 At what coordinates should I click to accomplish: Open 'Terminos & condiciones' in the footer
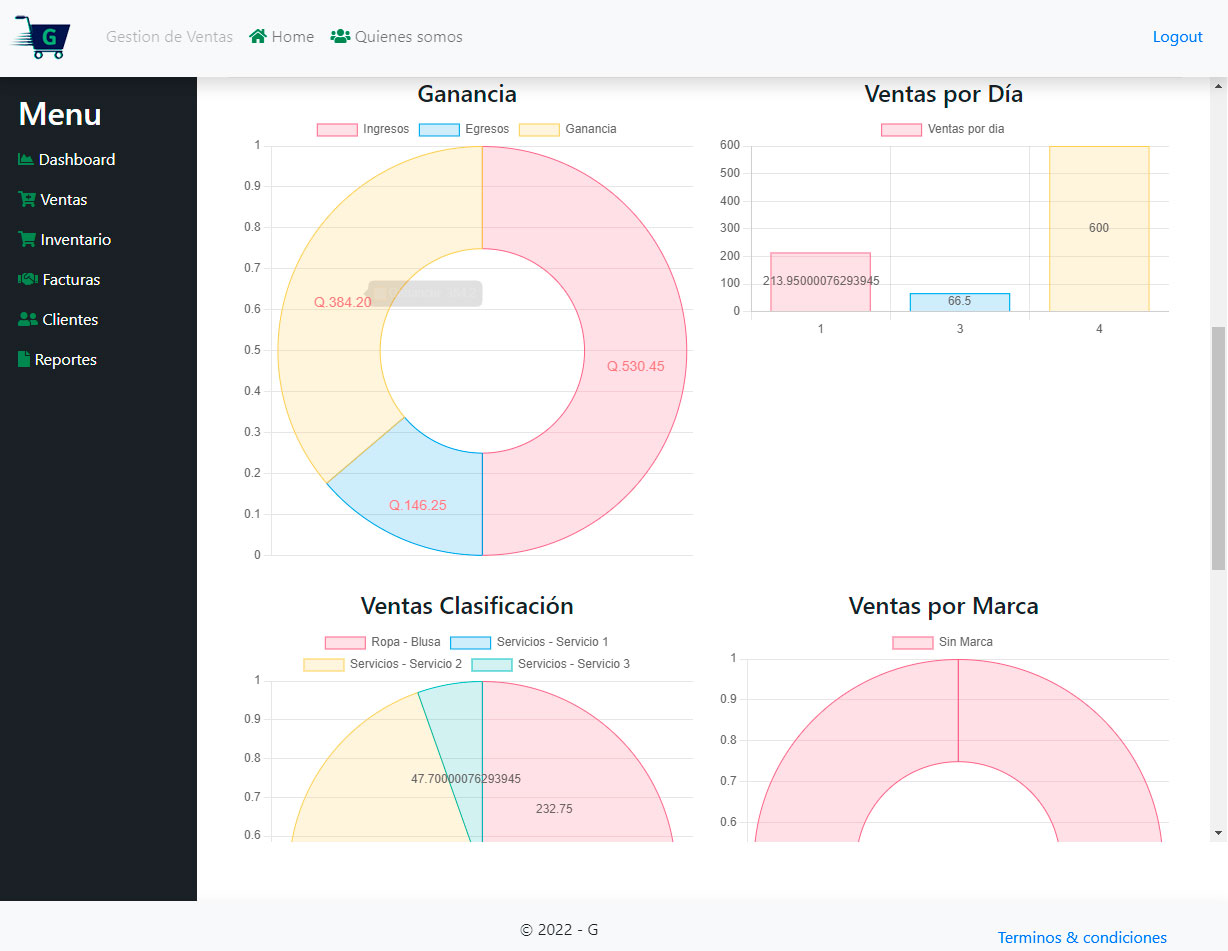click(1082, 938)
